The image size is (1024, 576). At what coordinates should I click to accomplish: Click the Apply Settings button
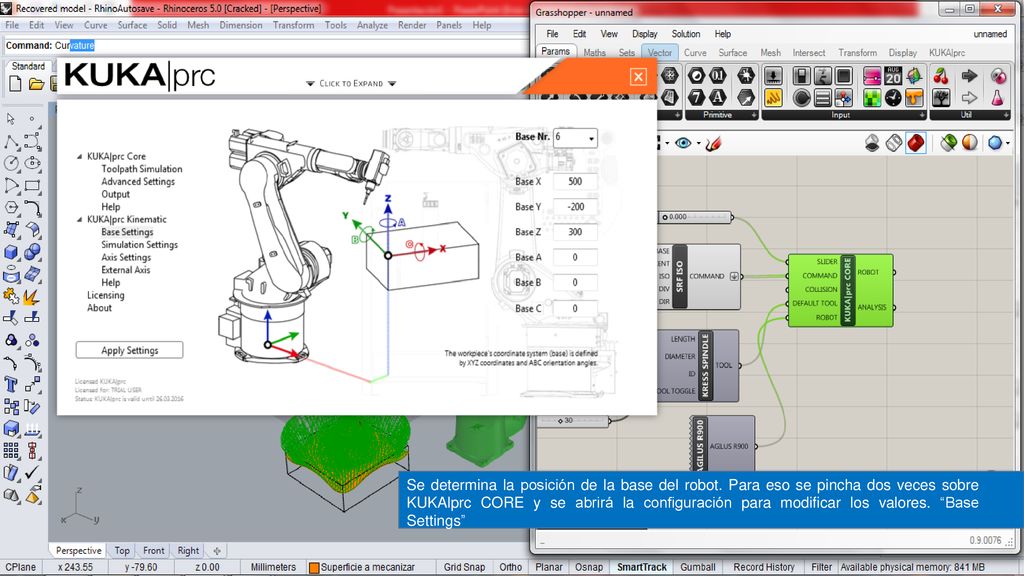(129, 350)
